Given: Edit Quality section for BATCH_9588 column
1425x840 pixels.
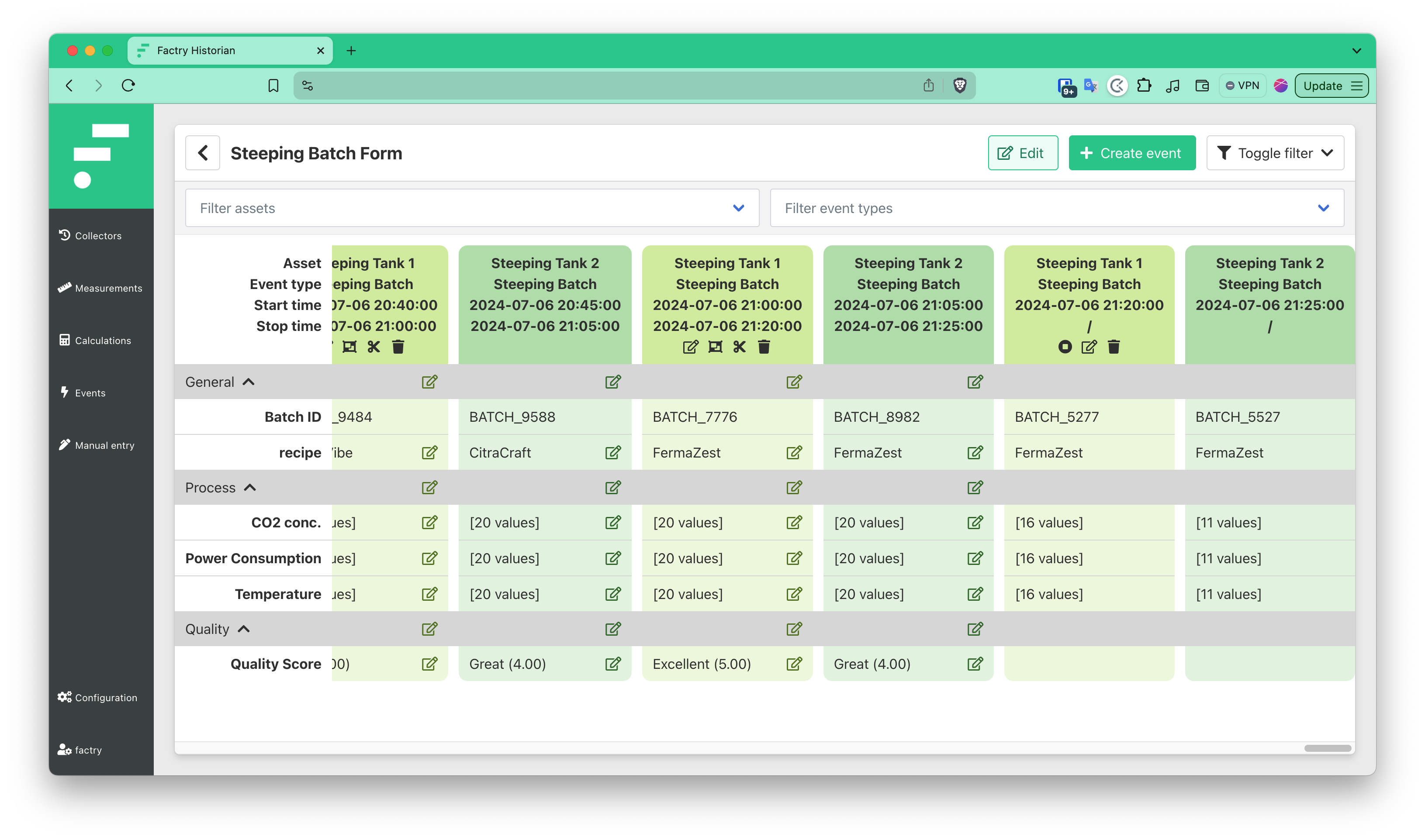Looking at the screenshot, I should 613,628.
